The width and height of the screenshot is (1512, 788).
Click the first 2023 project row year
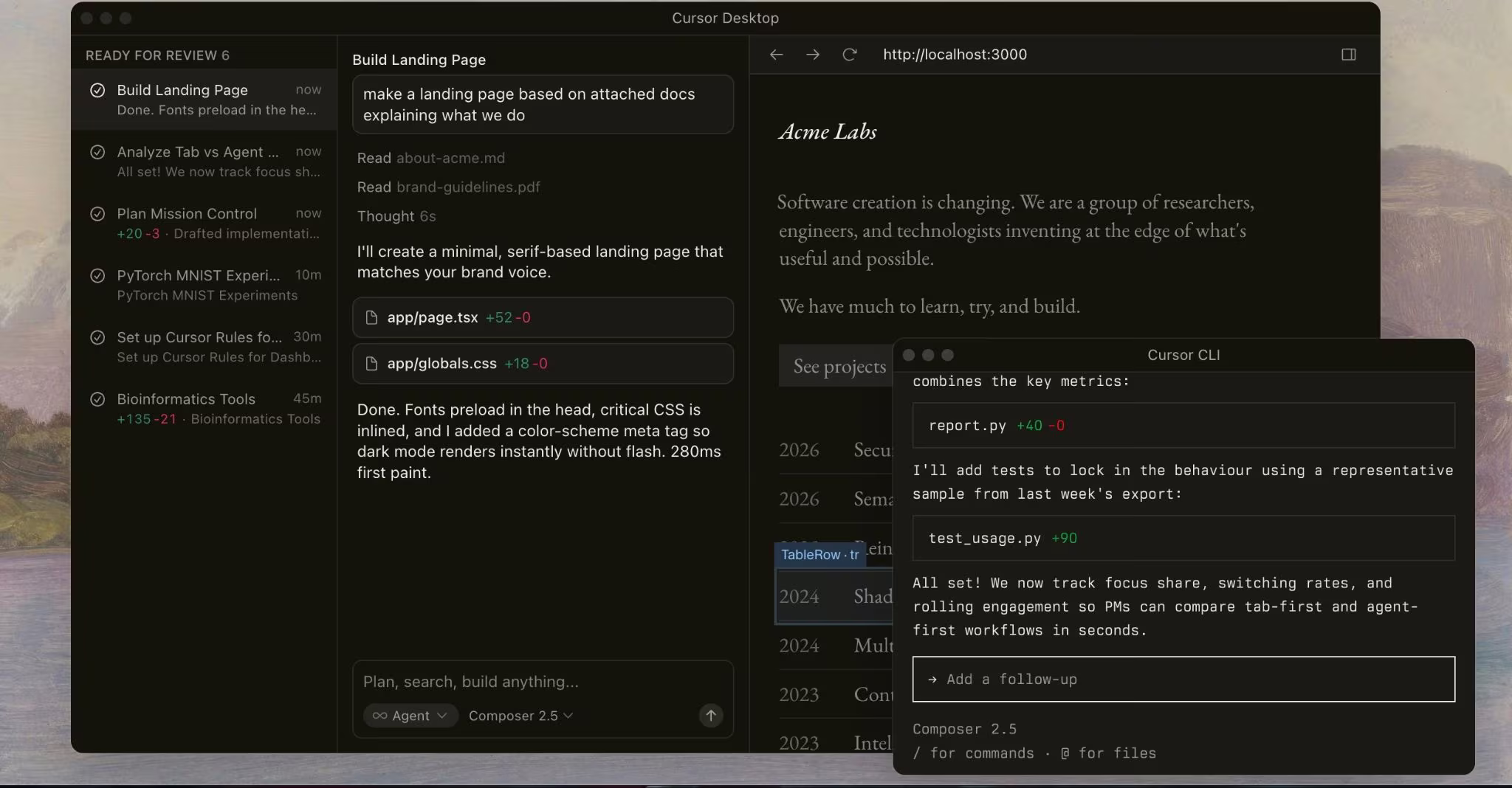(x=799, y=694)
